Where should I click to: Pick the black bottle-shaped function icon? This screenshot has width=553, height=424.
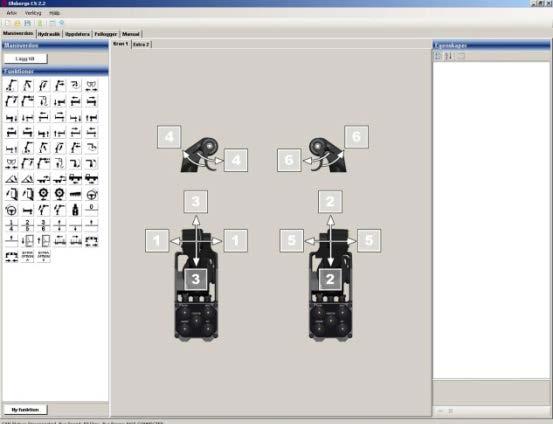[x=75, y=210]
